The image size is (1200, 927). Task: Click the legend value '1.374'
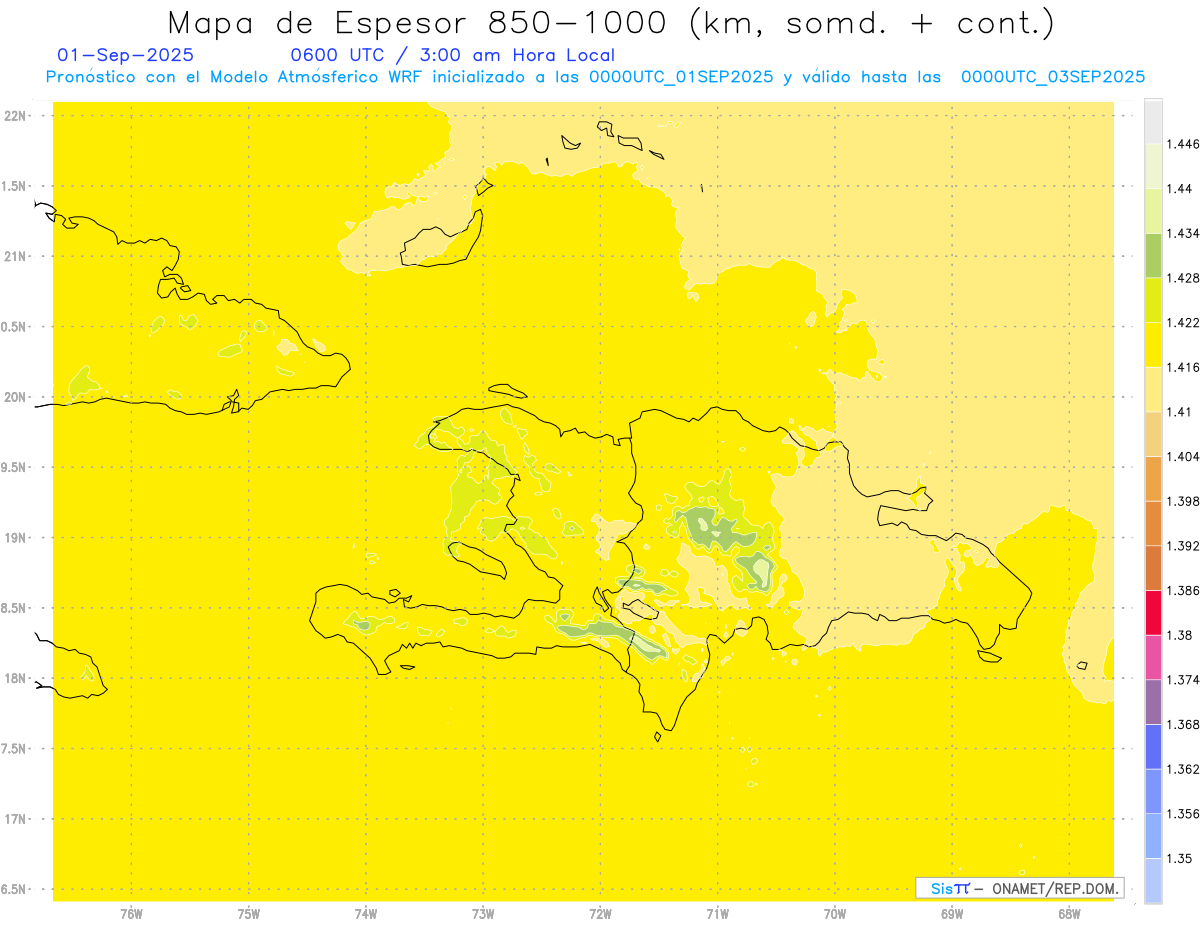(x=1185, y=679)
